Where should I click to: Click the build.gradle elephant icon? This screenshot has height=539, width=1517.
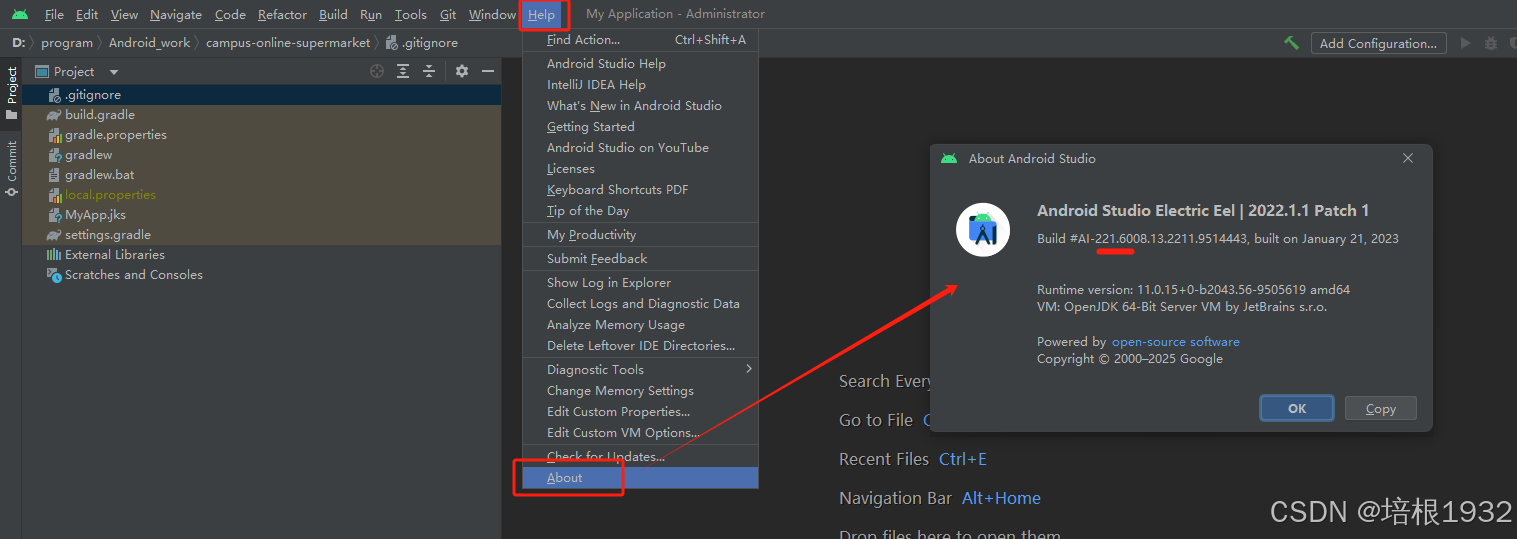(54, 115)
